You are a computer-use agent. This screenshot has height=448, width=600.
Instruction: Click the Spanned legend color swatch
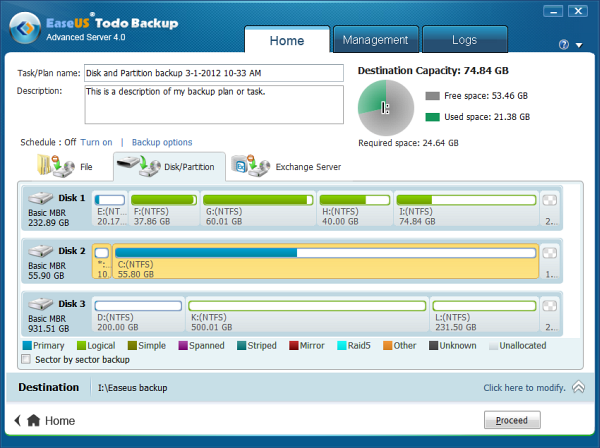coord(183,346)
